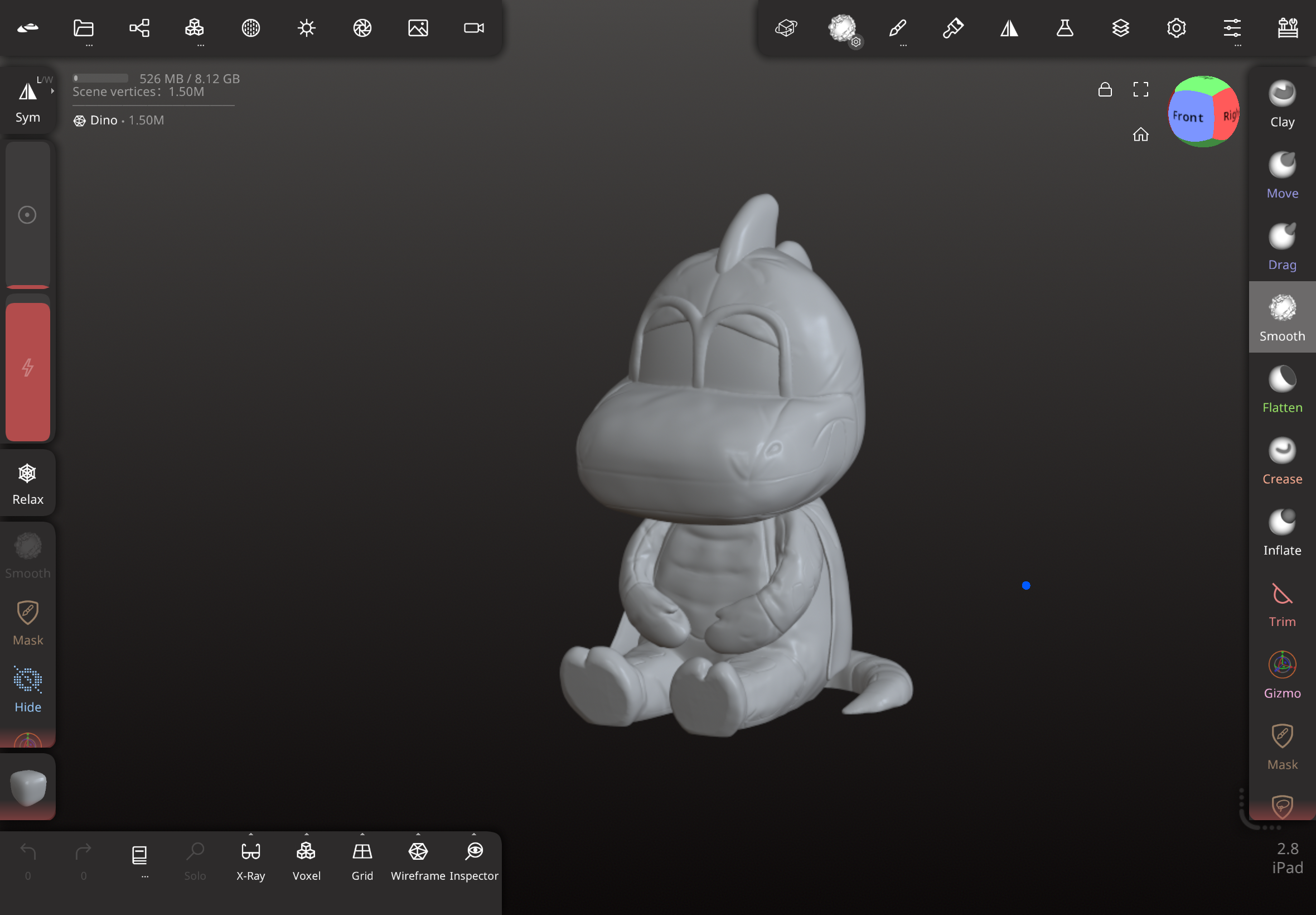Activate the Trim tool

coord(1281,604)
